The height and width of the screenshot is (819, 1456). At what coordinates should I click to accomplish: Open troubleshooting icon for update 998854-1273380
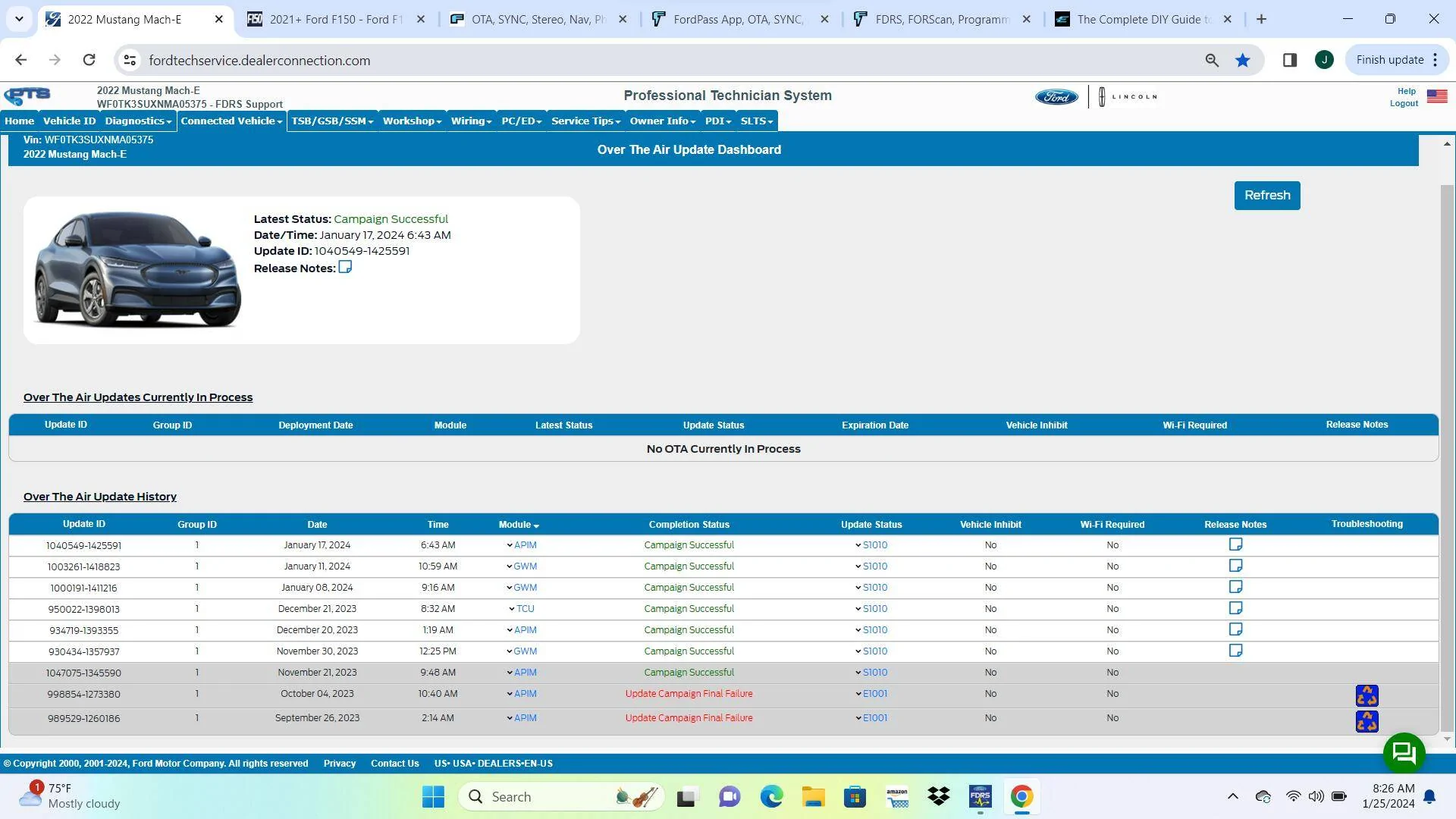coord(1367,695)
